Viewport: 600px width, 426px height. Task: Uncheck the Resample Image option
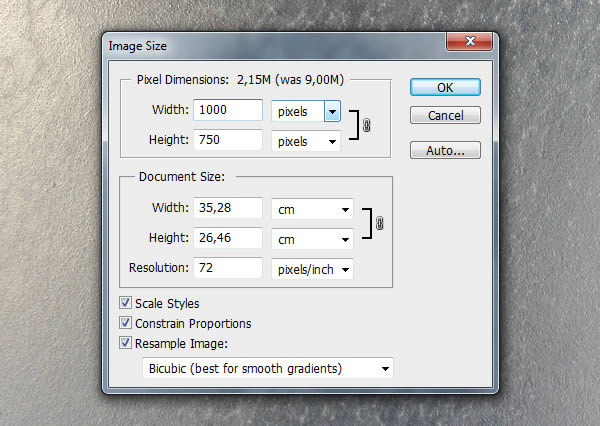(125, 343)
